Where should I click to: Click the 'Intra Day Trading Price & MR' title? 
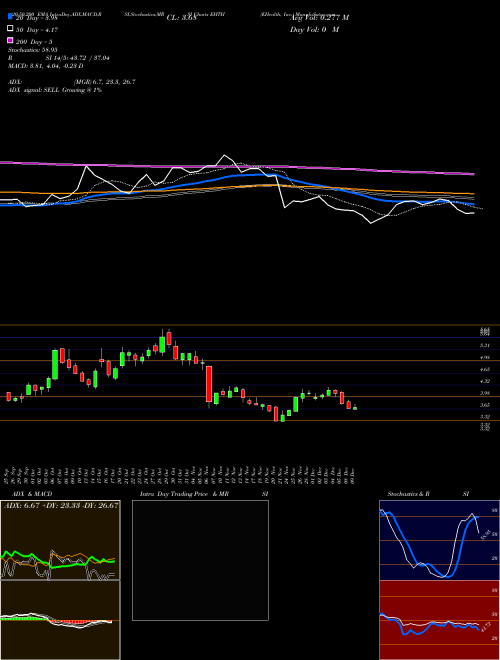click(184, 494)
